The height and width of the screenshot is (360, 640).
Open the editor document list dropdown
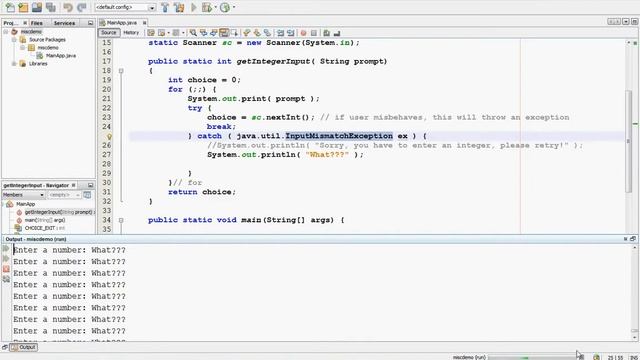pos(626,22)
